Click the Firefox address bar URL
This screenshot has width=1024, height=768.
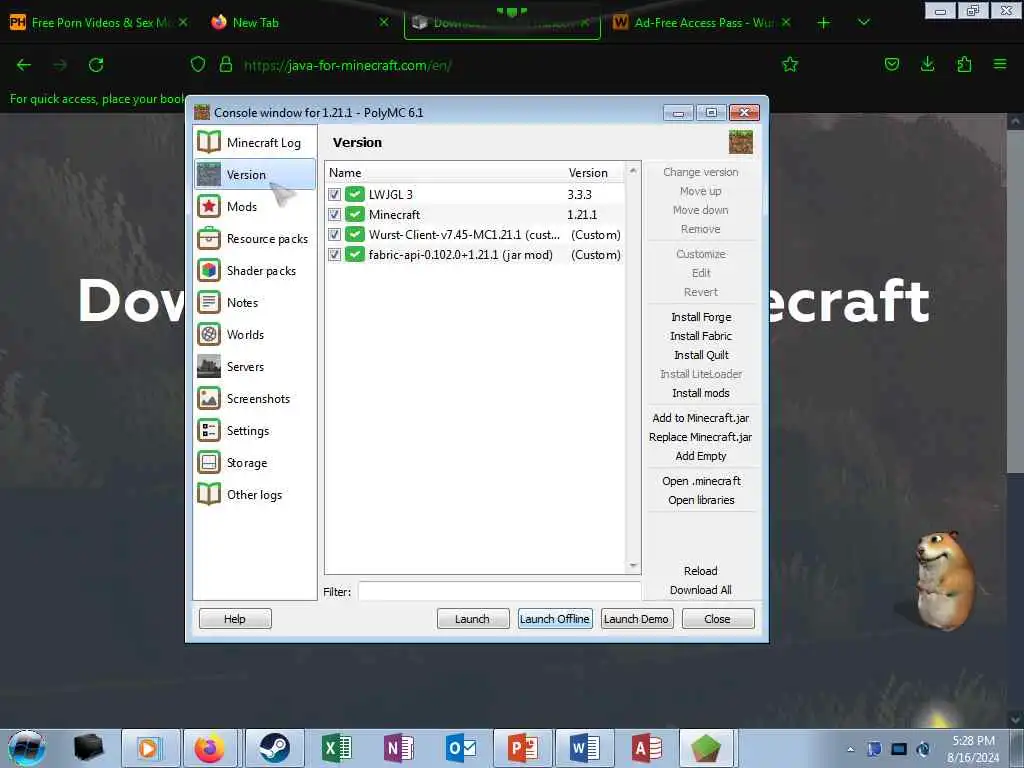coord(347,65)
